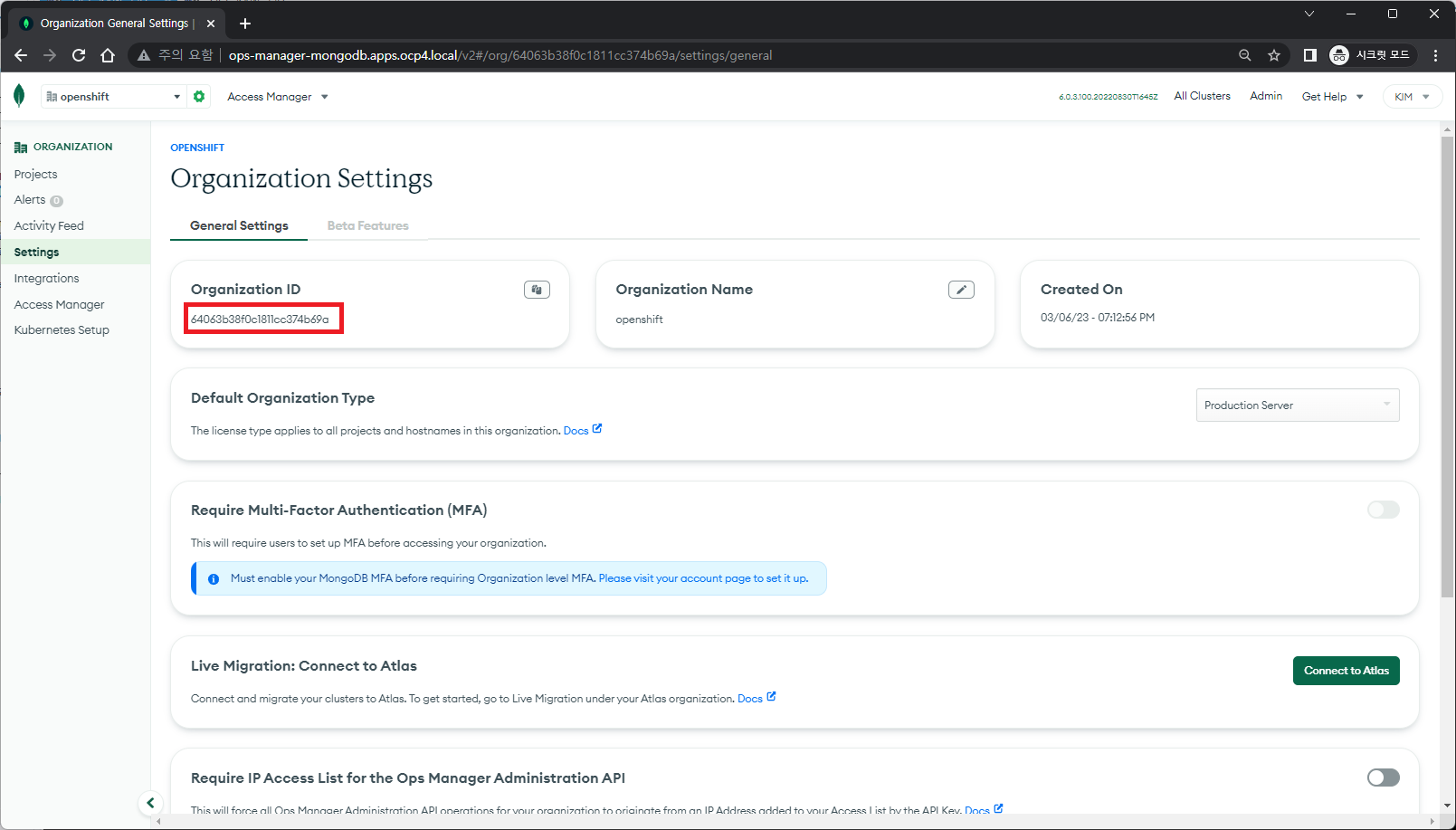Open Docs link for IP Access List
This screenshot has height=830, width=1456.
pos(984,810)
